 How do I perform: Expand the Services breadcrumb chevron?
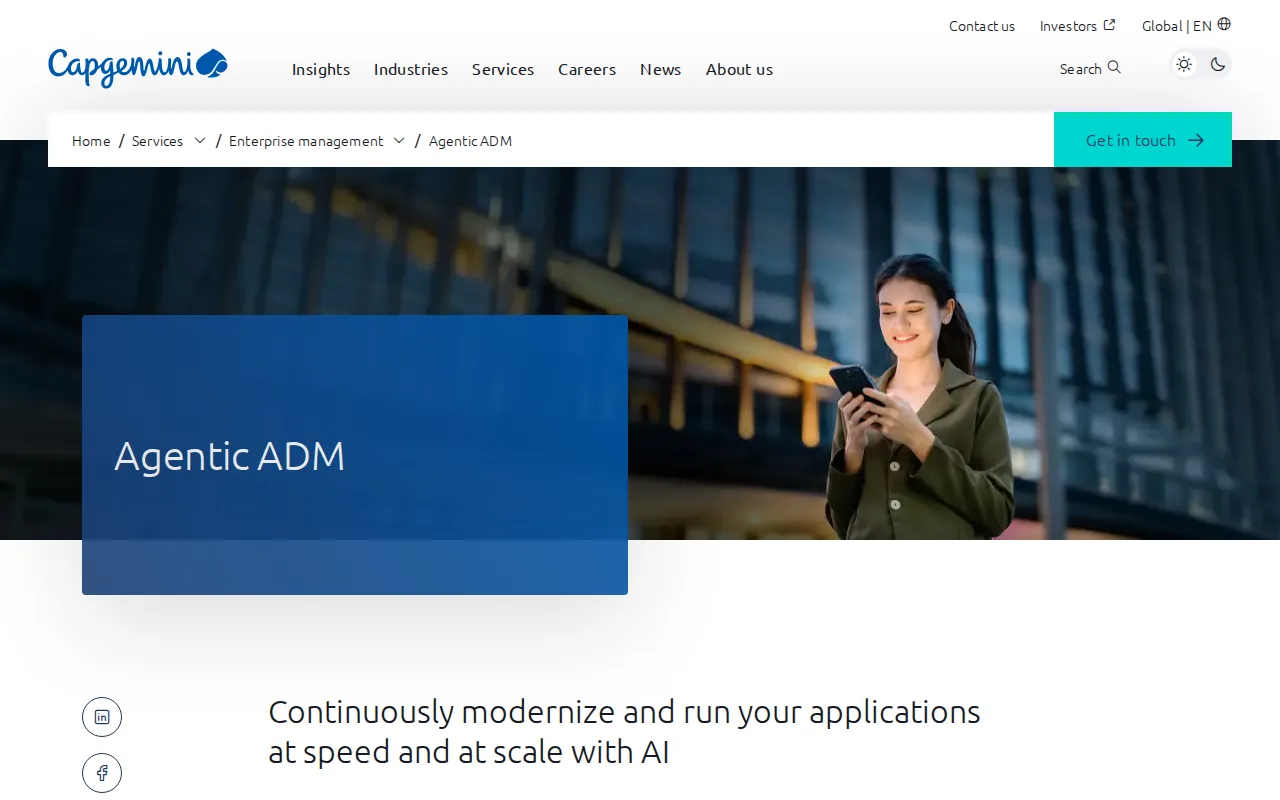click(200, 141)
